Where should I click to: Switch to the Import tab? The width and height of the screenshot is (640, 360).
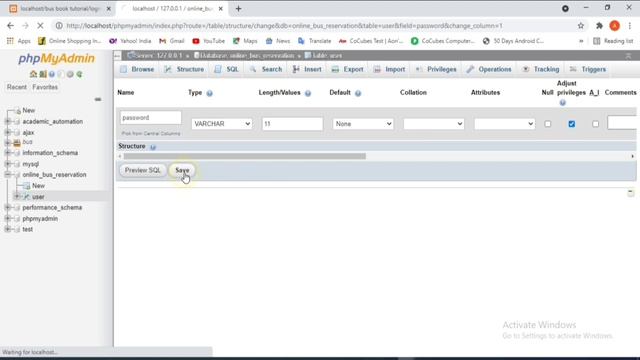click(x=389, y=69)
